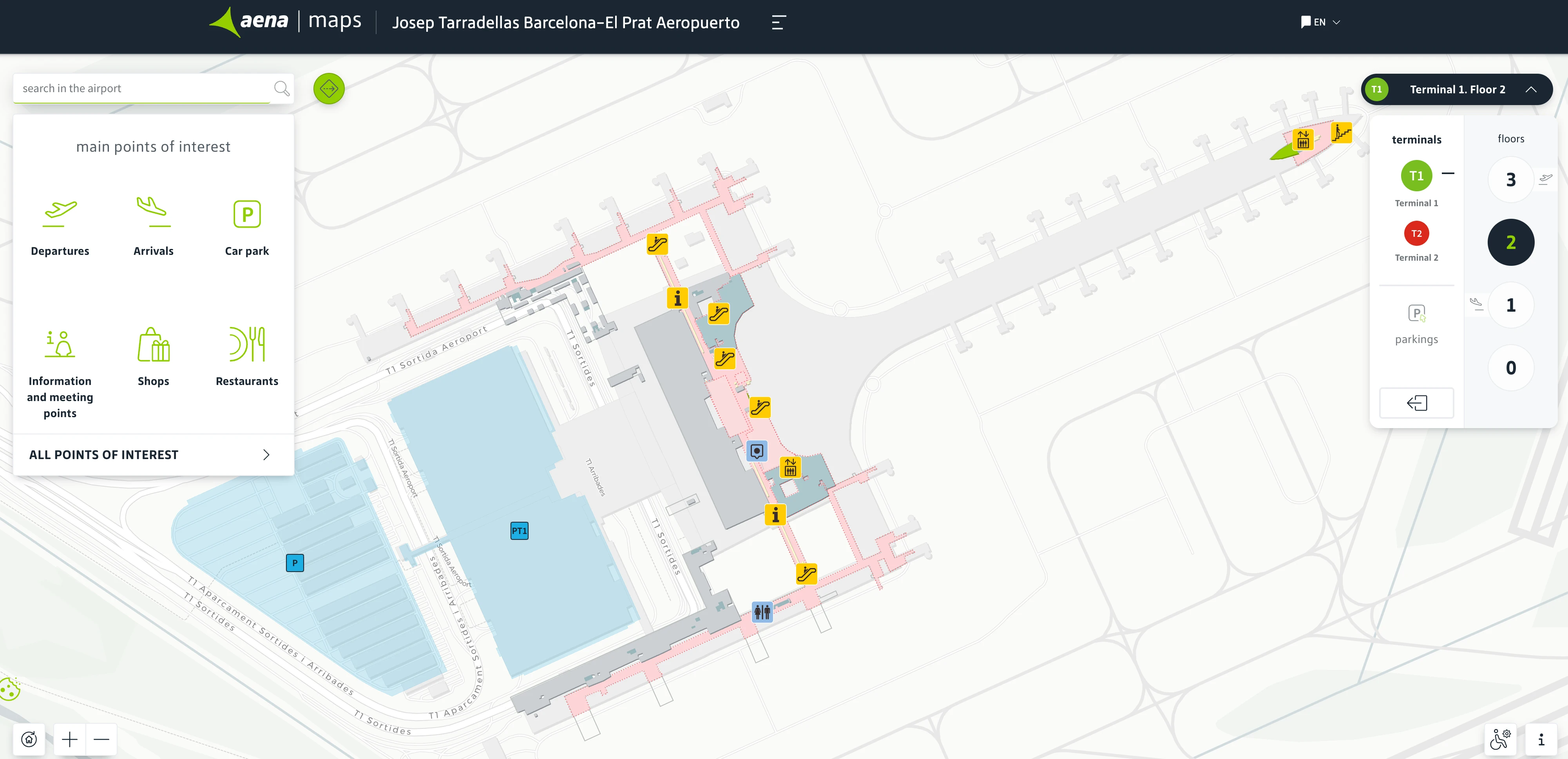Click the exit button below the floors panel

(1416, 403)
